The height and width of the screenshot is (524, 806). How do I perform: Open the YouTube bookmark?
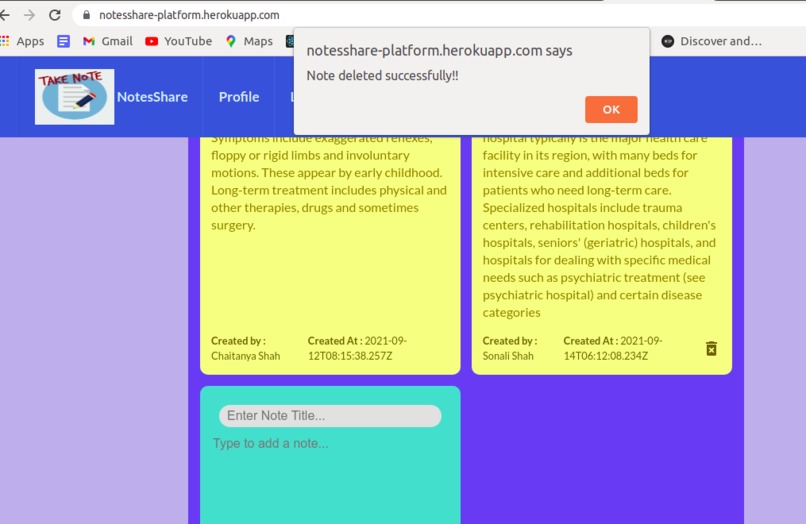tap(178, 41)
